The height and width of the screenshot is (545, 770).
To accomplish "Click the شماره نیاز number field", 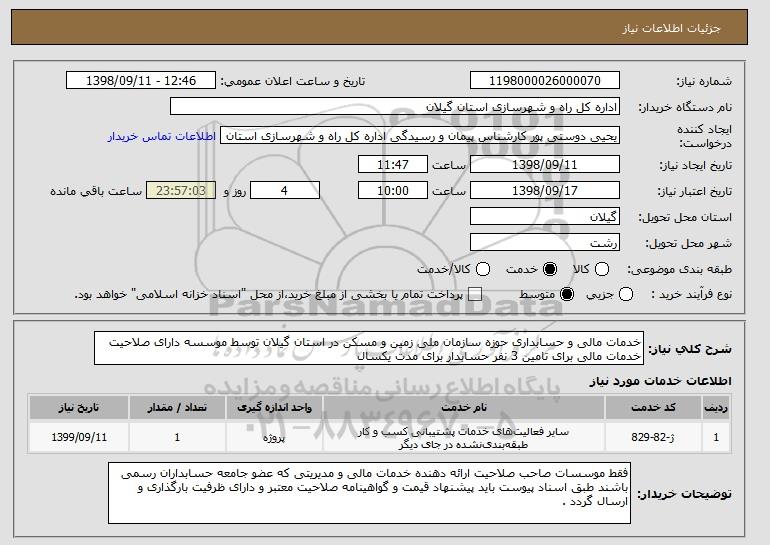I will [x=545, y=81].
